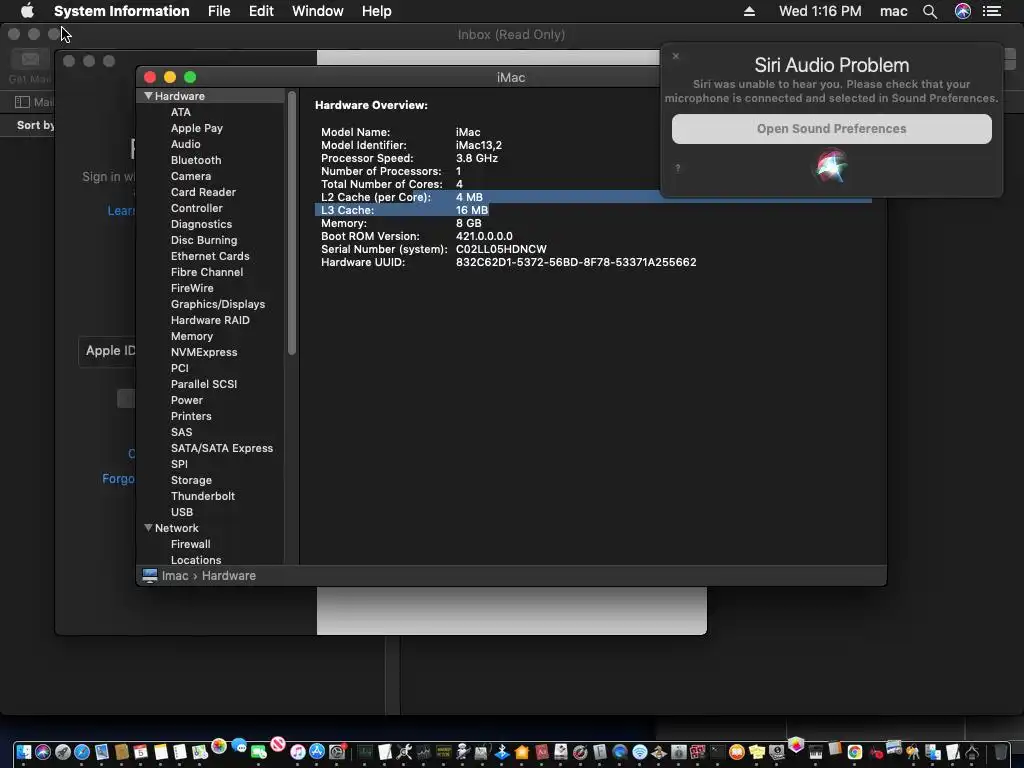The width and height of the screenshot is (1024, 768).
Task: Click the eject icon in the menu bar
Action: (749, 11)
